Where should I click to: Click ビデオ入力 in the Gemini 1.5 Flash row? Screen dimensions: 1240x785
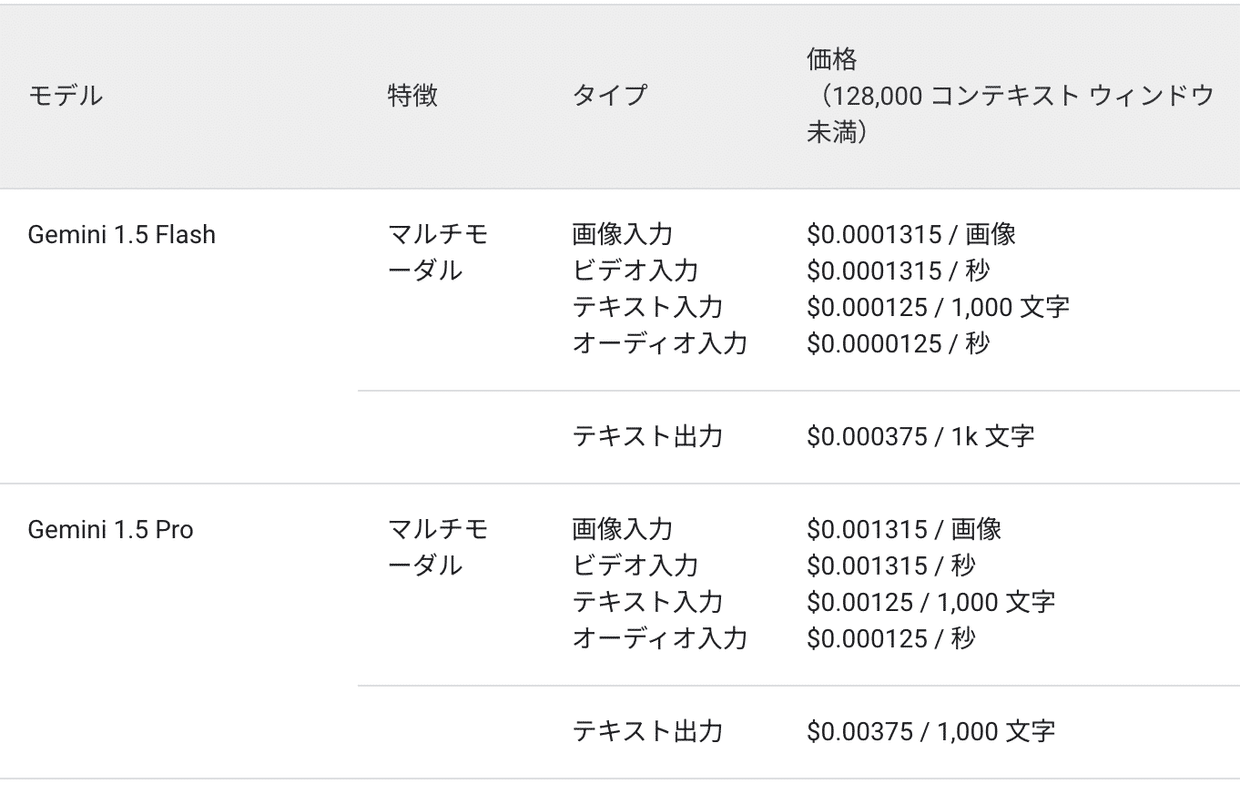[634, 271]
